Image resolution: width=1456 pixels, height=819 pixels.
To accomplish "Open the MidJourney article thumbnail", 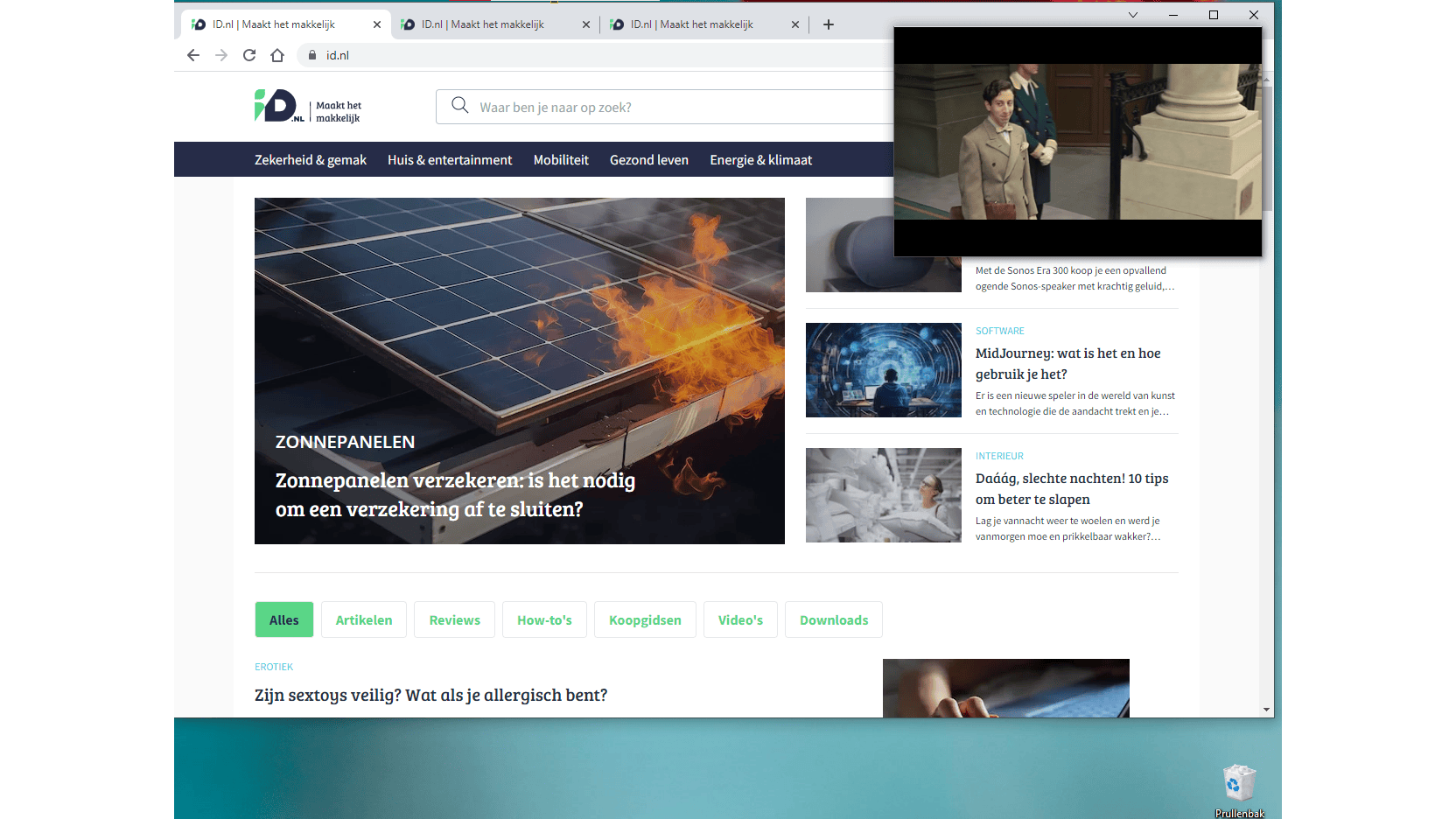I will (x=884, y=370).
